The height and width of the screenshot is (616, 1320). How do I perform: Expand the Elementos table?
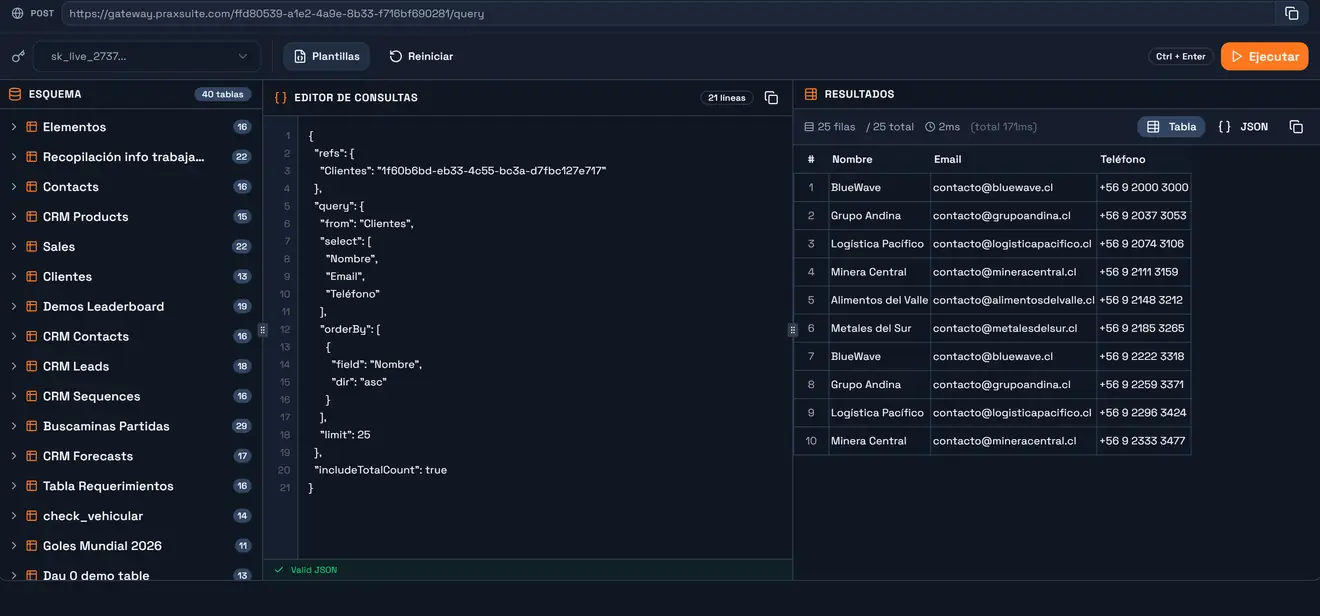click(x=14, y=127)
